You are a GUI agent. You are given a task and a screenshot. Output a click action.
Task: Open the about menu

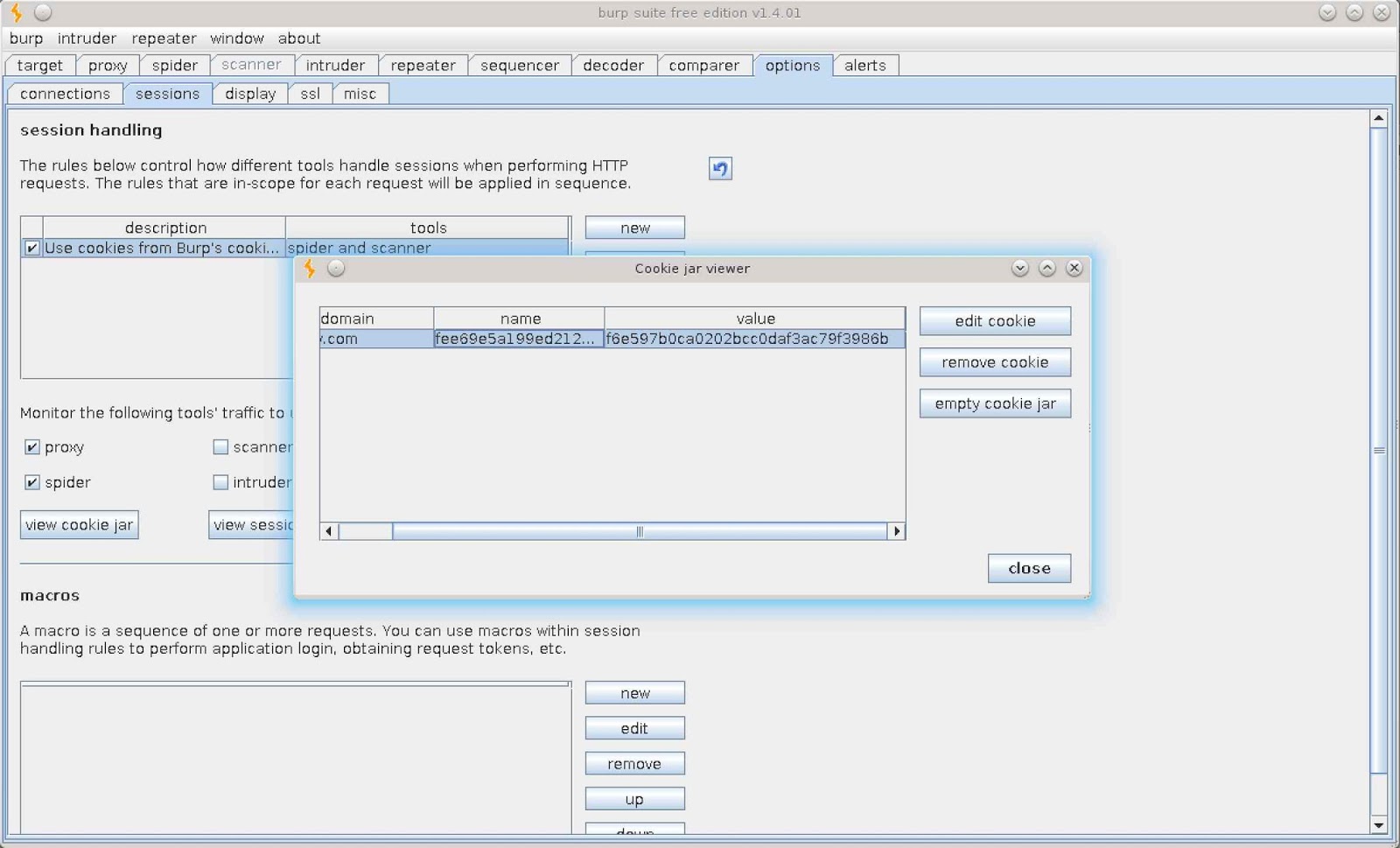tap(299, 39)
